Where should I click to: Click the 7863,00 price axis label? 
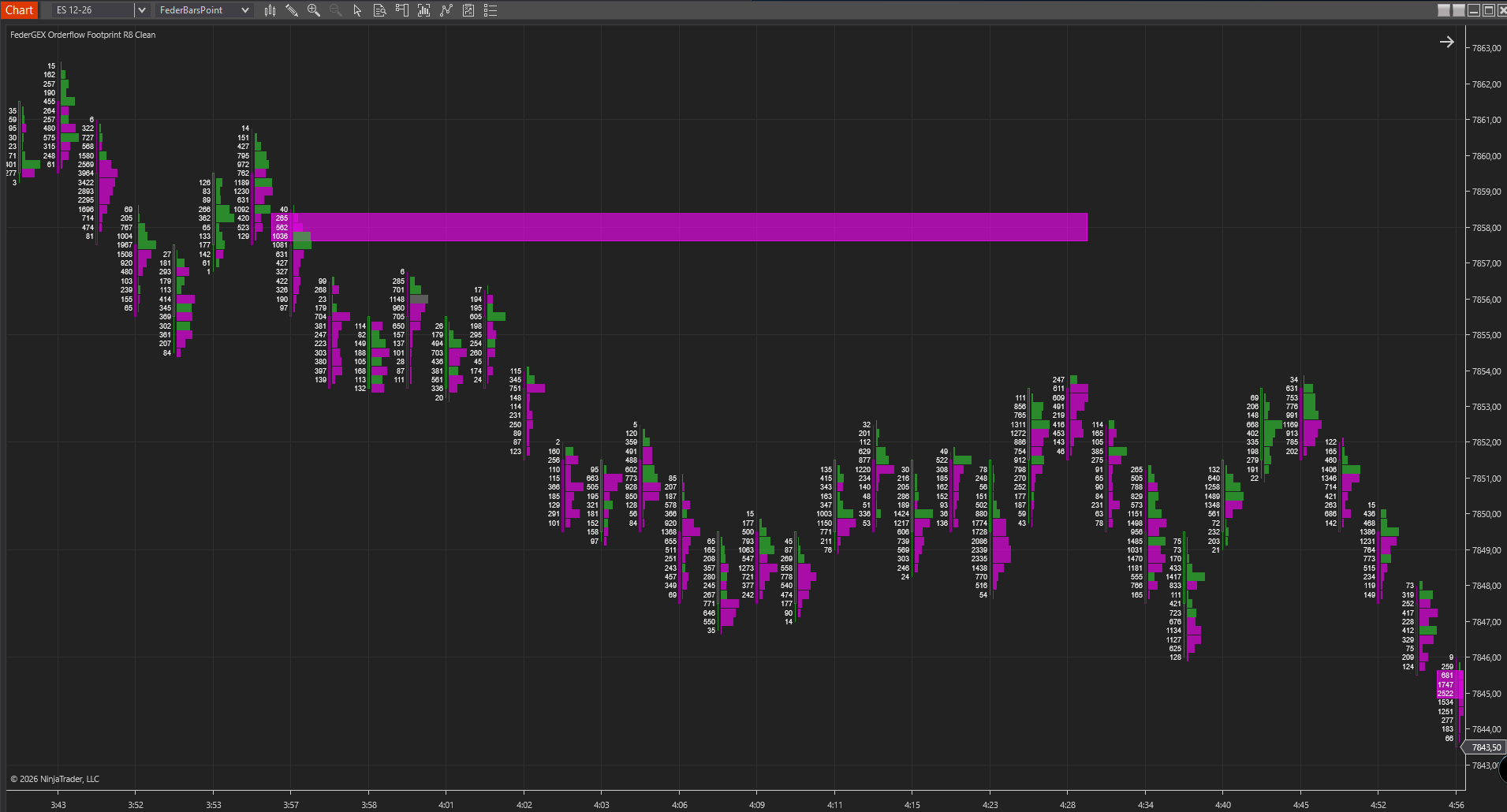[1486, 48]
